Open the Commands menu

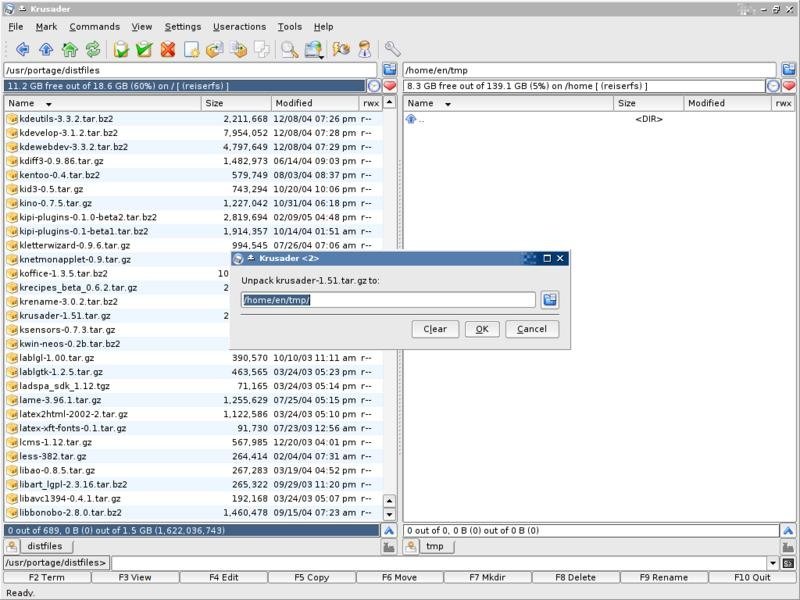click(x=95, y=27)
